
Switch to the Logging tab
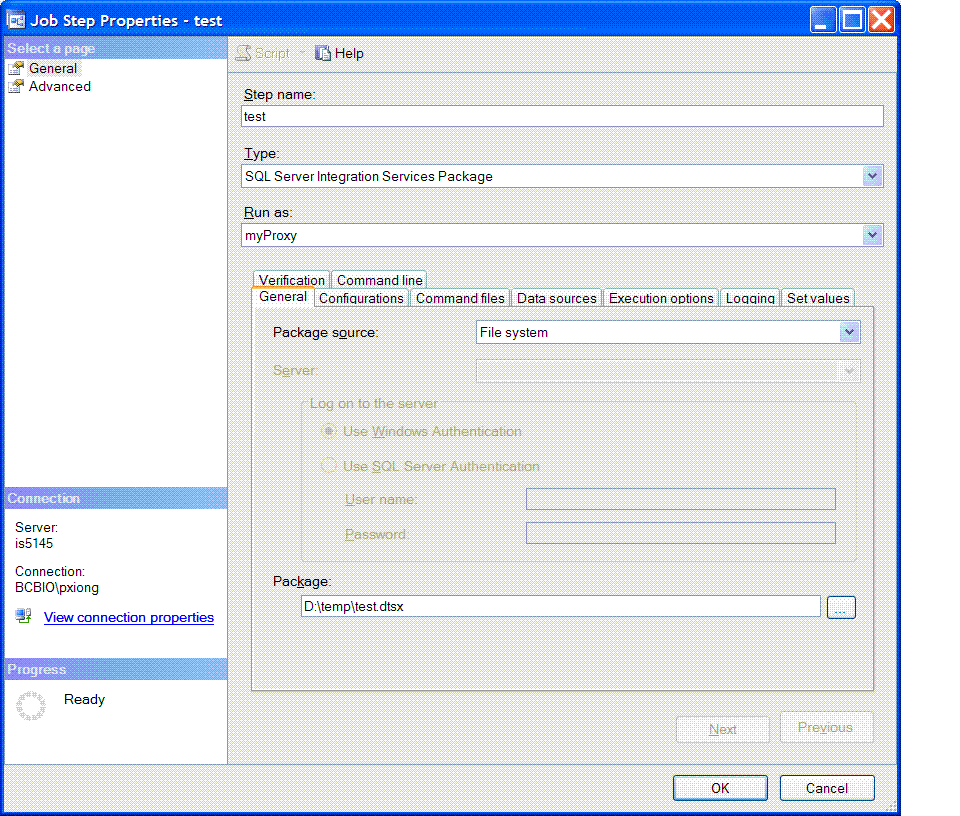pyautogui.click(x=750, y=298)
